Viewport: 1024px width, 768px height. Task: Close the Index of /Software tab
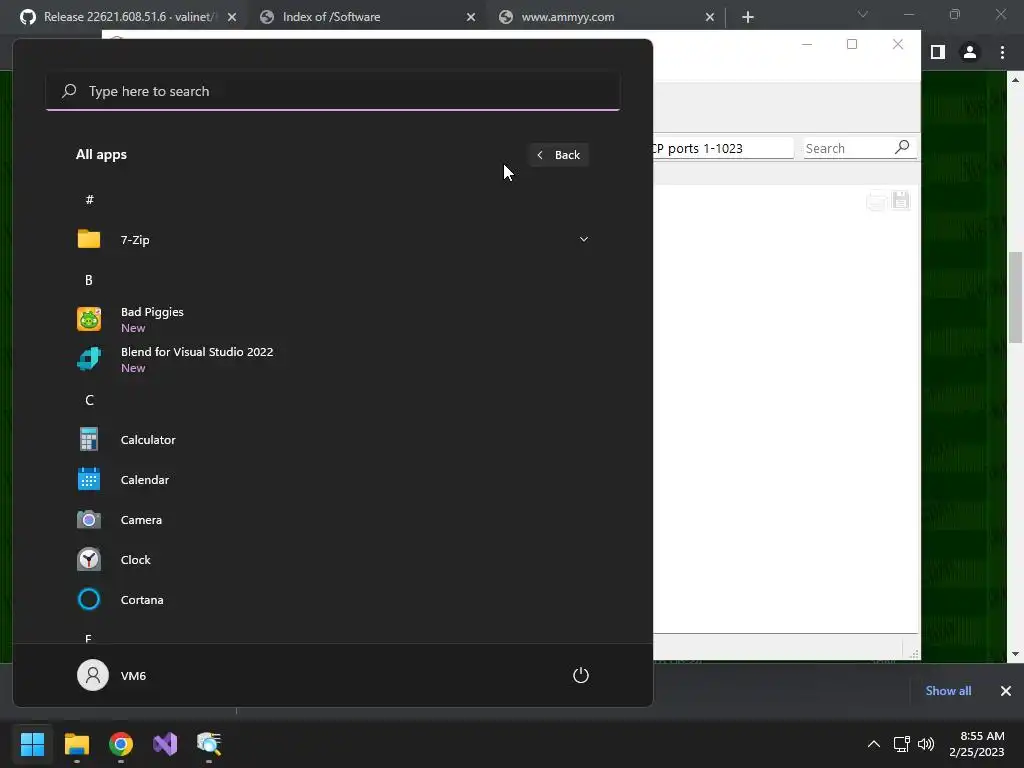pyautogui.click(x=471, y=17)
